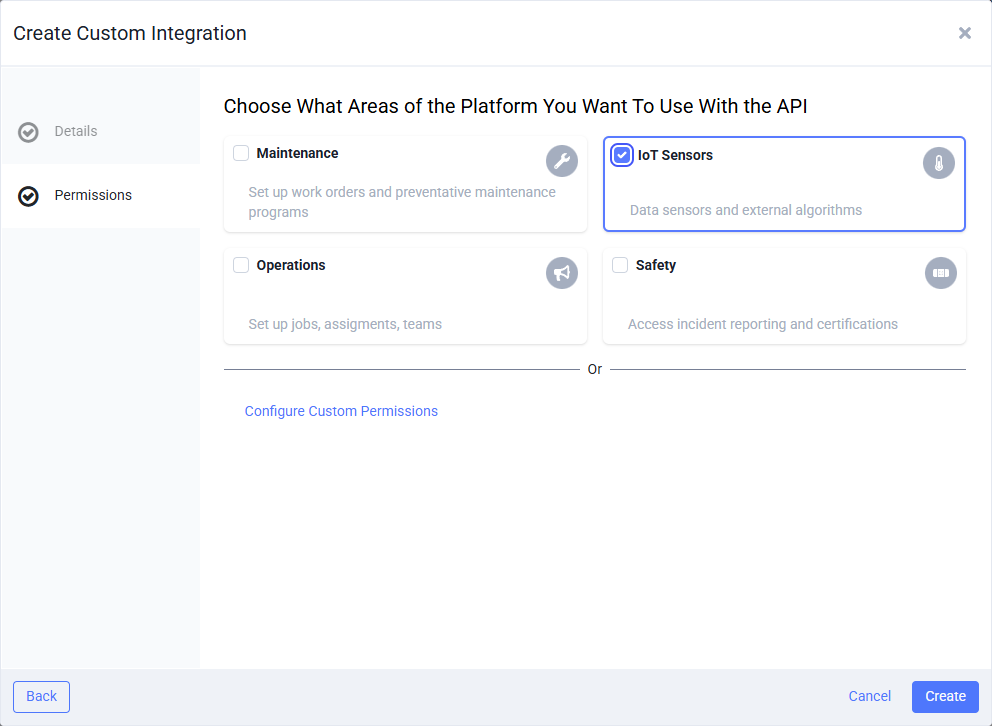Click the Operations card title

pos(291,265)
